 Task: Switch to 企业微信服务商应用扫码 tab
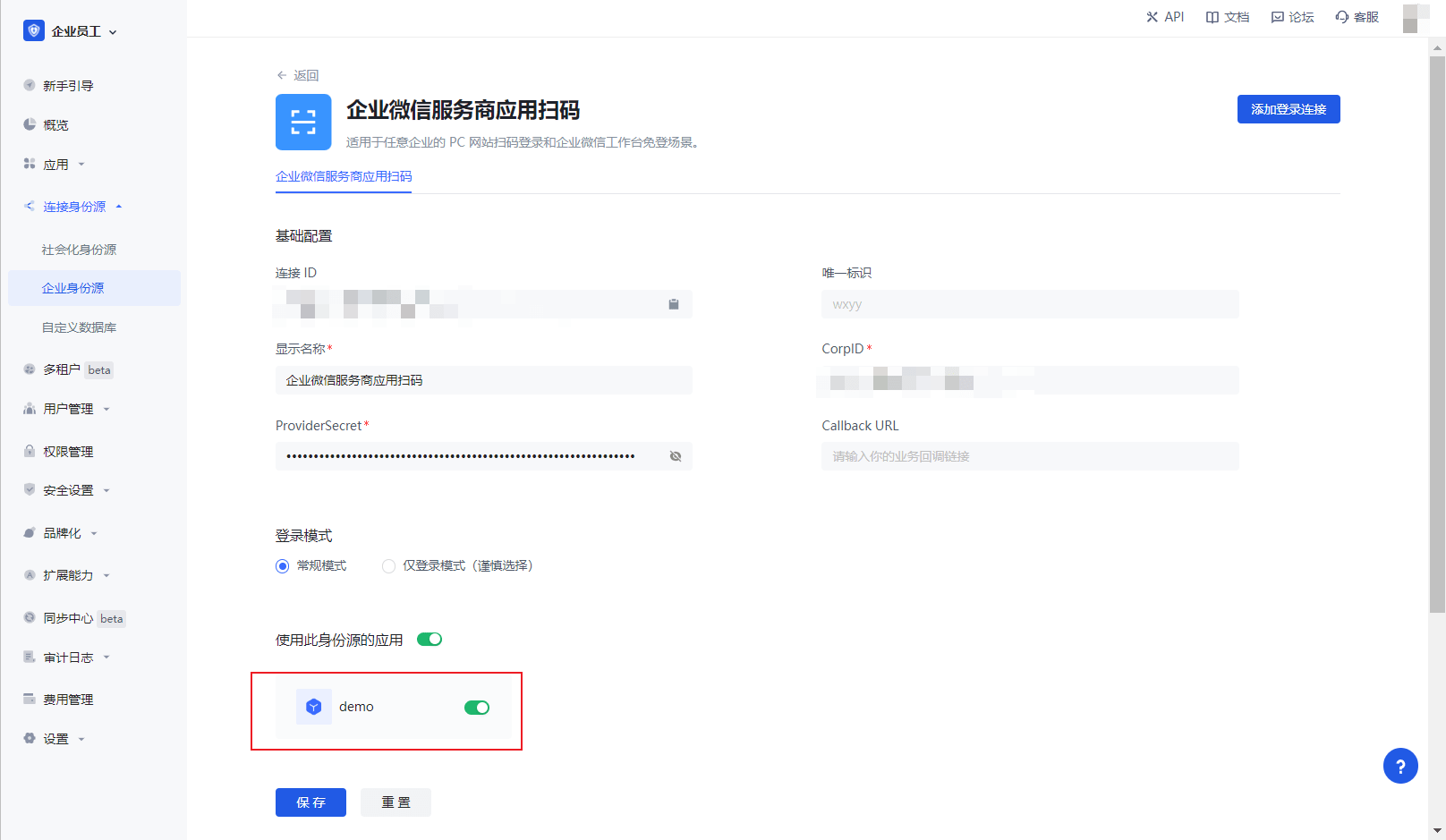pos(344,176)
